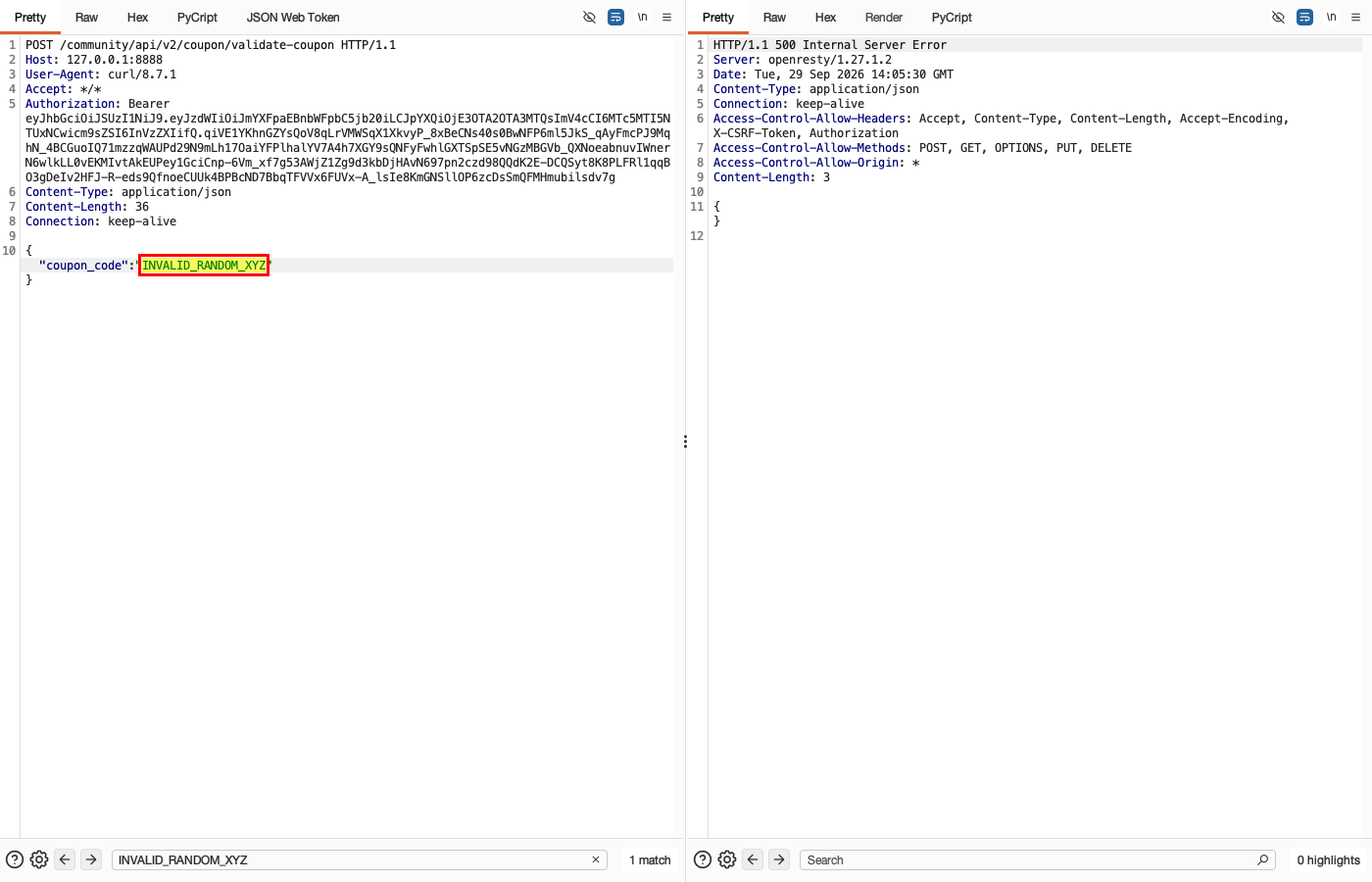Click response search magnifier icon
This screenshot has height=882, width=1372.
click(x=1263, y=859)
